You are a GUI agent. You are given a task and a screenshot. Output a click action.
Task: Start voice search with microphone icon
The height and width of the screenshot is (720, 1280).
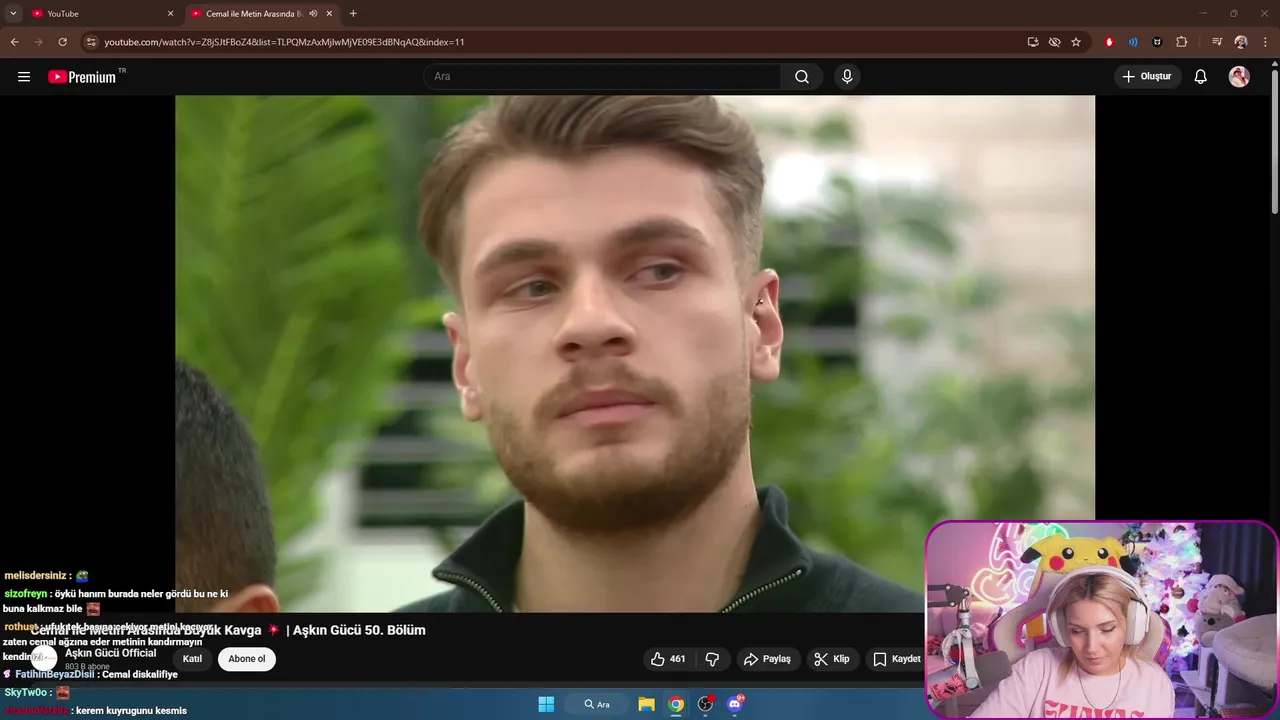(x=847, y=77)
